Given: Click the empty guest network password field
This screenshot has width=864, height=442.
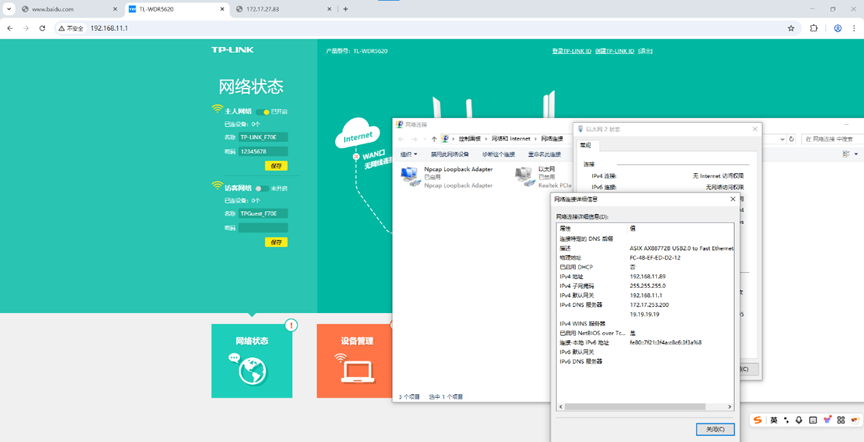Looking at the screenshot, I should tap(263, 228).
